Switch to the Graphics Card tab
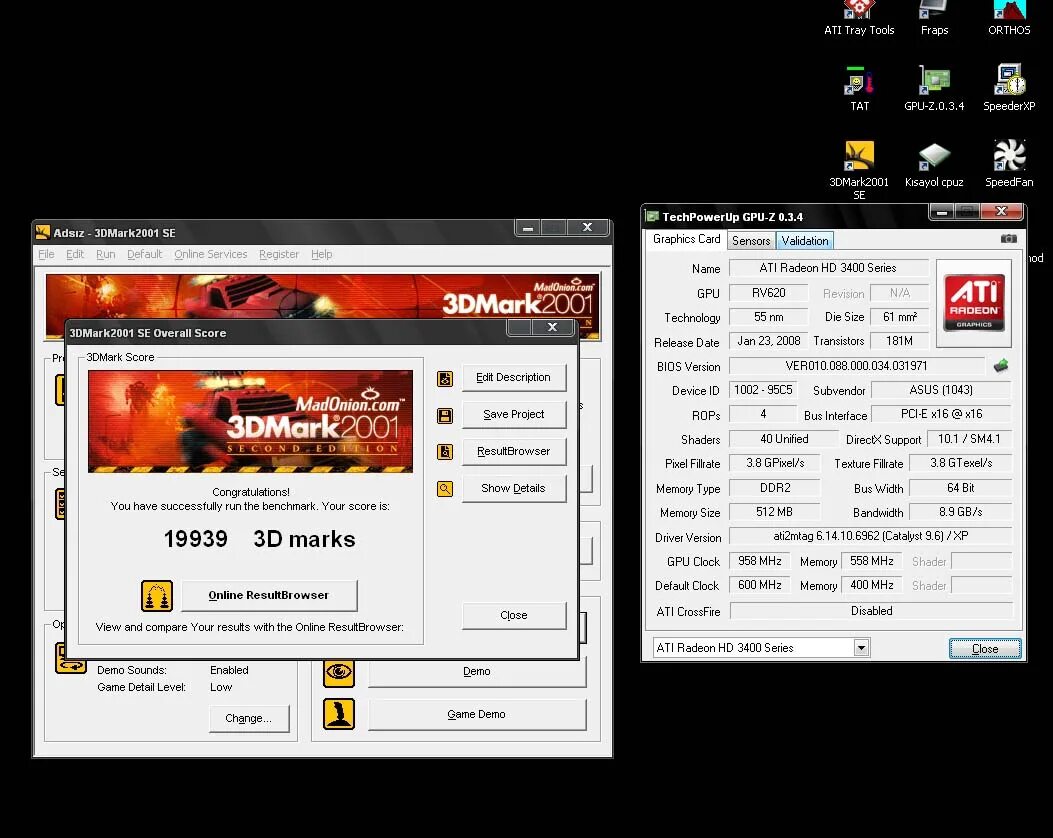Viewport: 1053px width, 838px height. coord(686,239)
